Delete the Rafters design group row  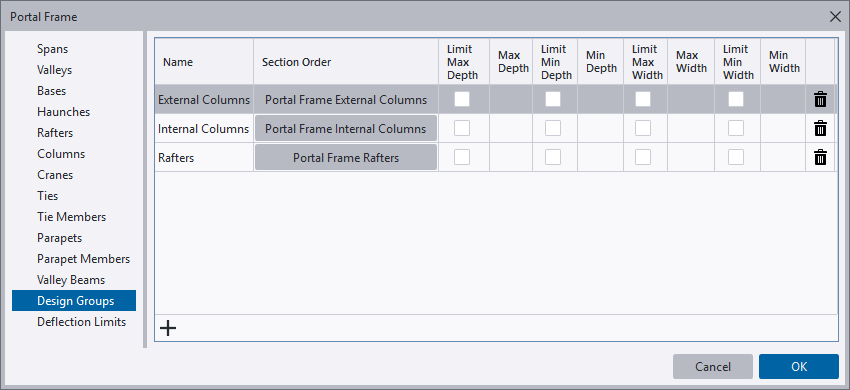[x=820, y=157]
